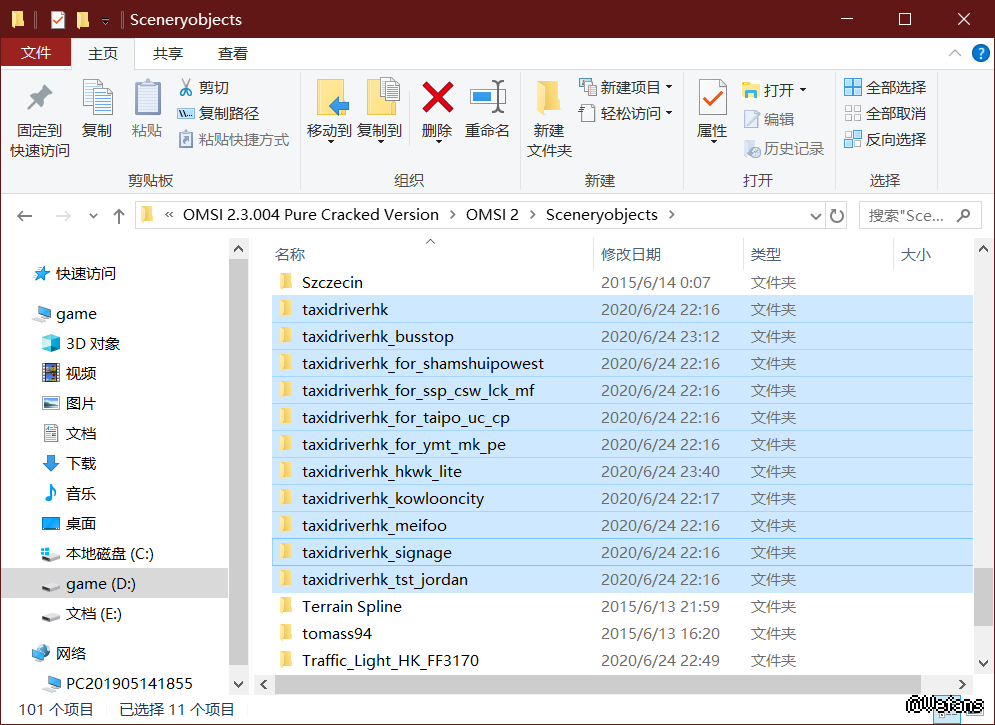Click the Rename (重命名) ribbon icon
Viewport: 995px width, 725px height.
point(487,99)
